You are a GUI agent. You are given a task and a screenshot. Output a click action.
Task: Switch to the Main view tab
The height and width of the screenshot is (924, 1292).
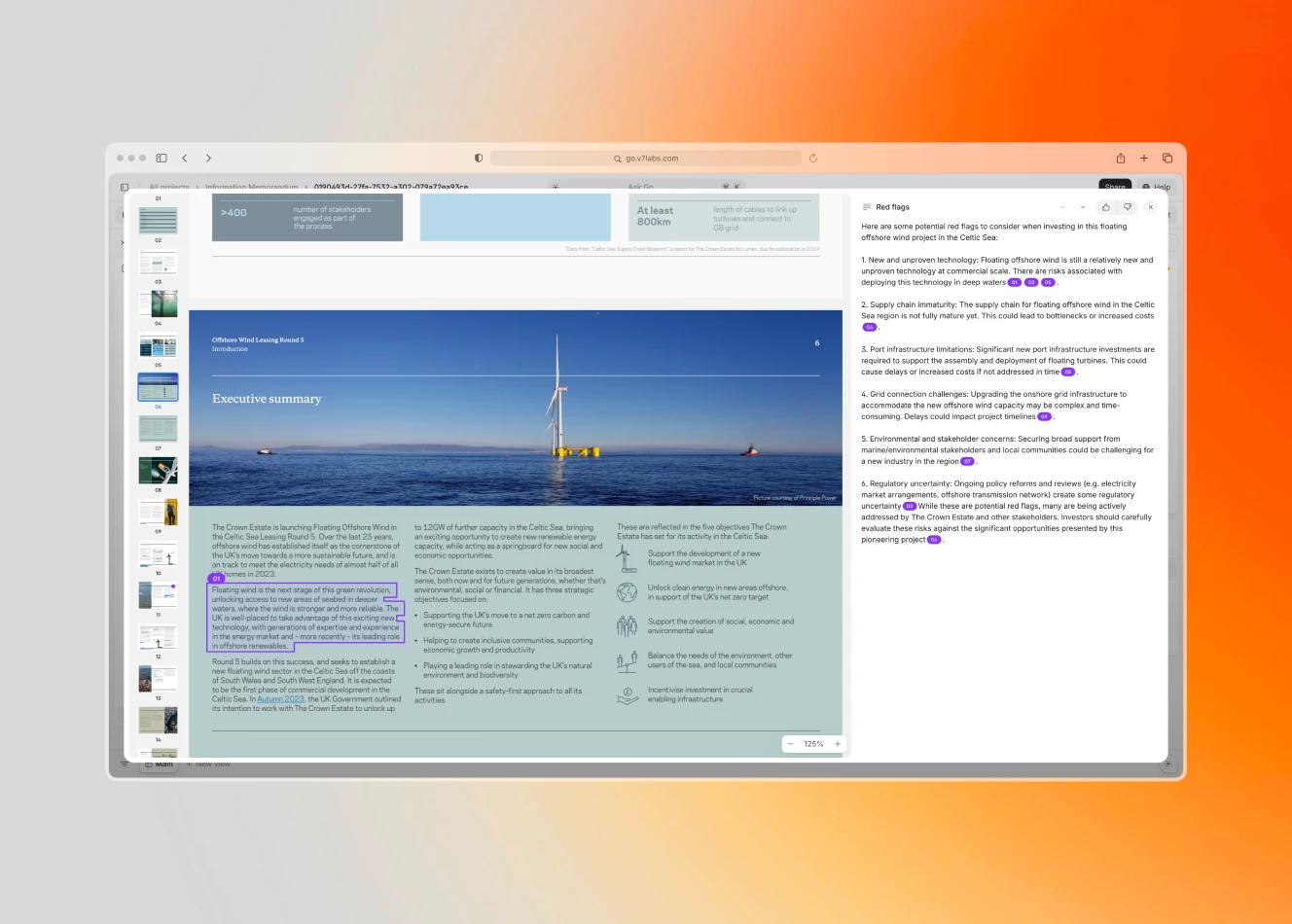[x=160, y=764]
